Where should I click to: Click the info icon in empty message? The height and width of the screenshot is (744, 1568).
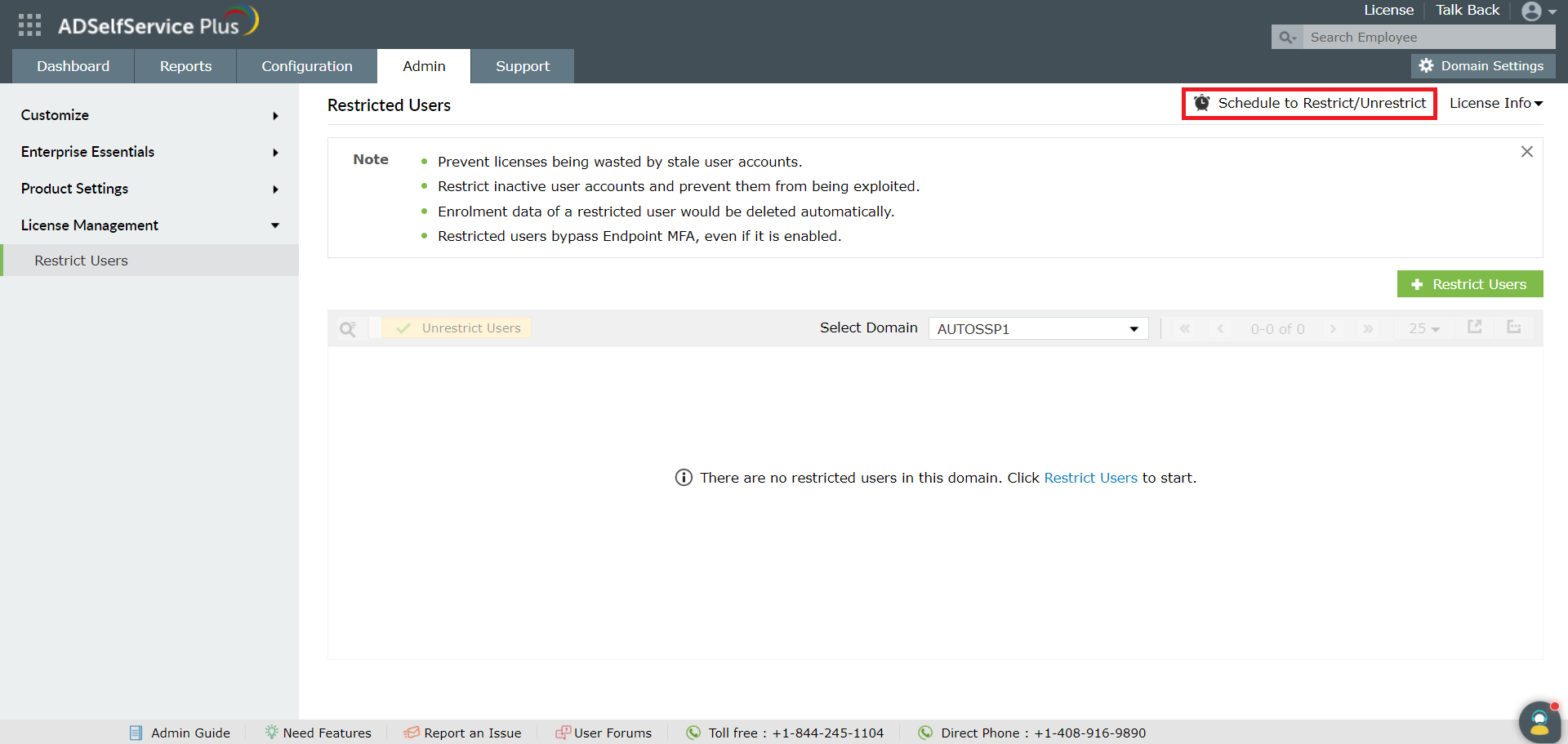[684, 478]
